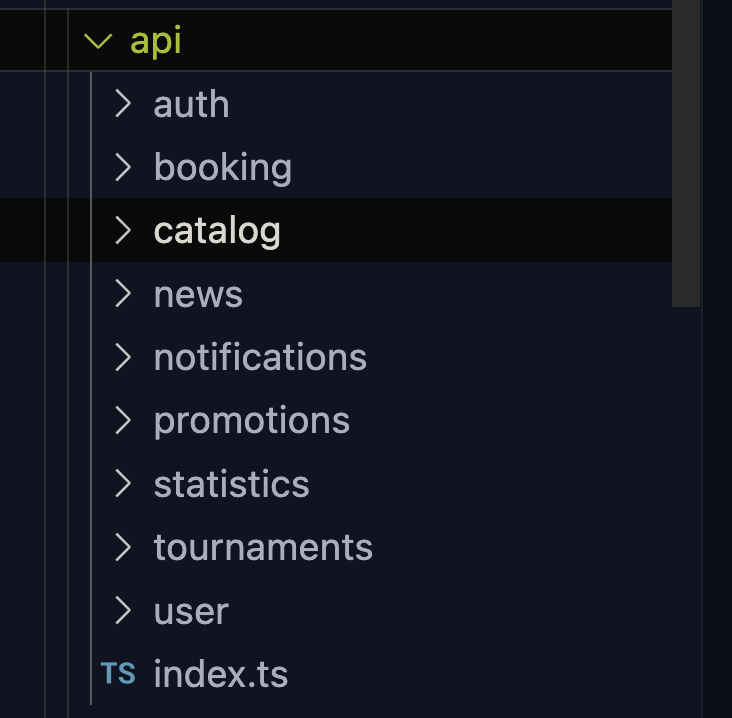Expand the news folder chevron
732x718 pixels.
pos(123,294)
